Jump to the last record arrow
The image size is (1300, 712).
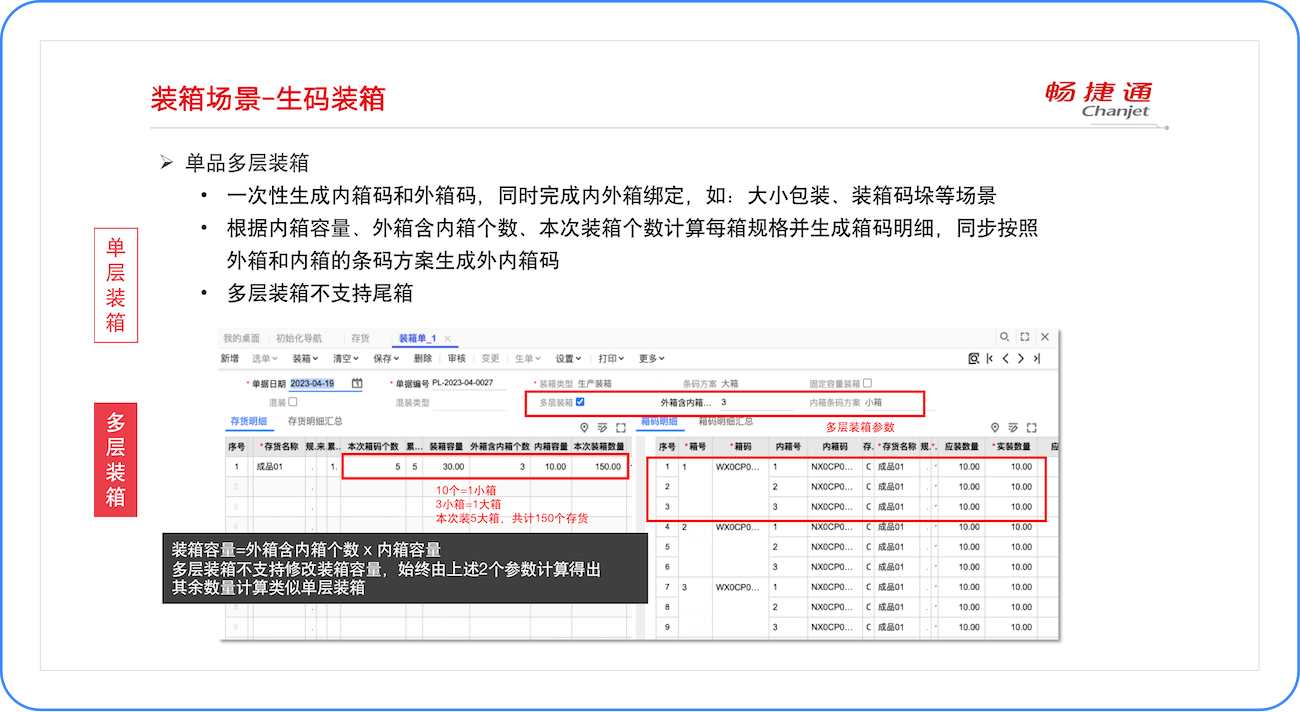click(1037, 359)
